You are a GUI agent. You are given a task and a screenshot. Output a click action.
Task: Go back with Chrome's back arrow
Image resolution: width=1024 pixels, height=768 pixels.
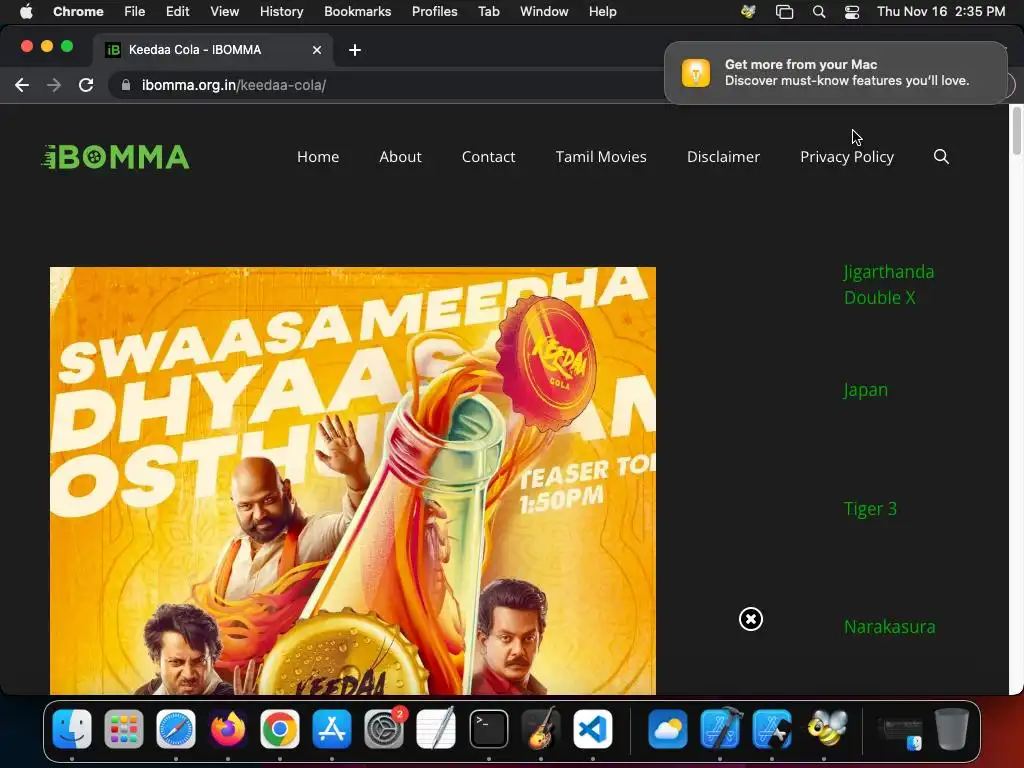tap(22, 85)
